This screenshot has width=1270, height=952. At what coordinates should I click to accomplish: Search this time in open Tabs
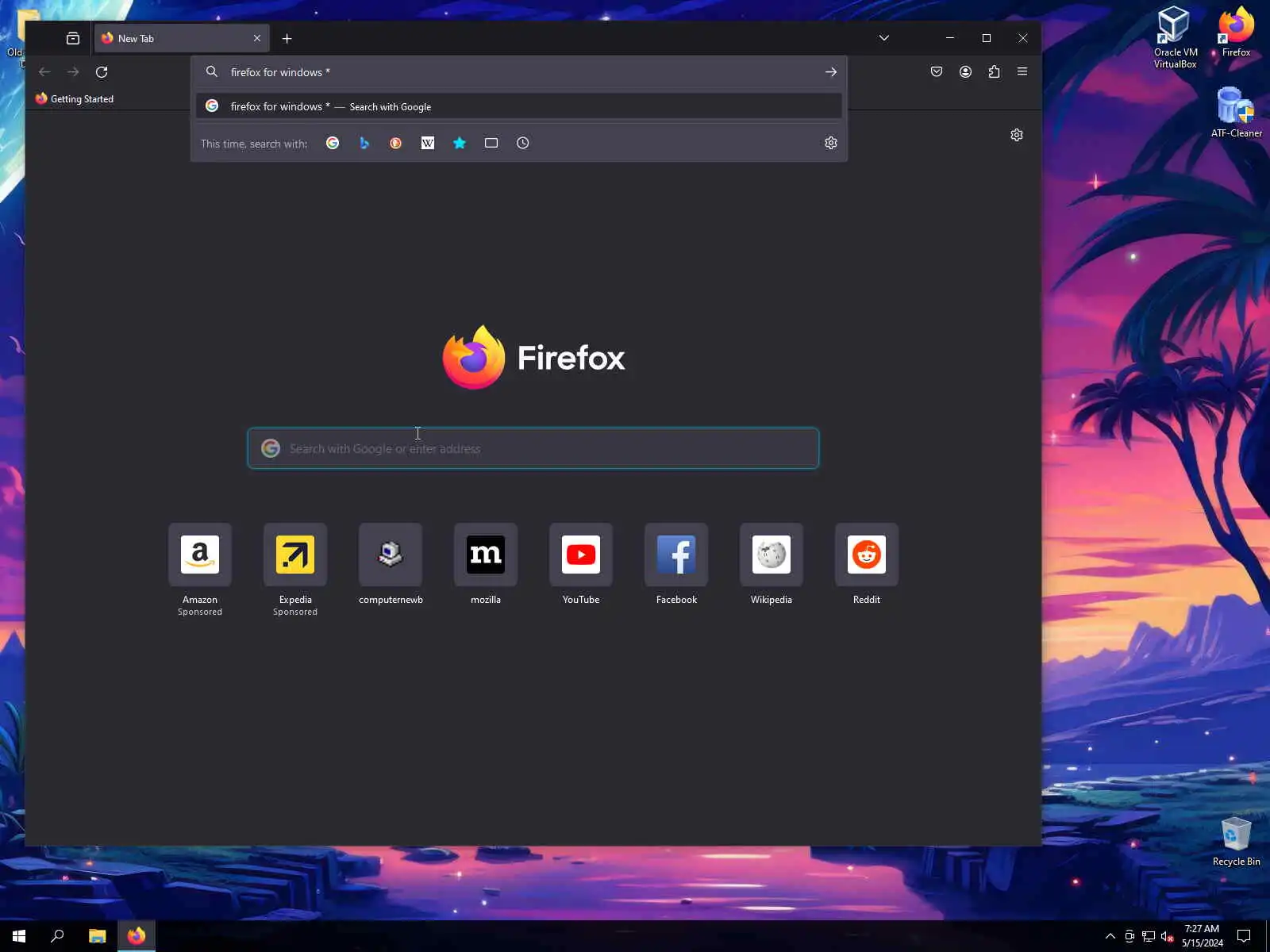pos(491,143)
